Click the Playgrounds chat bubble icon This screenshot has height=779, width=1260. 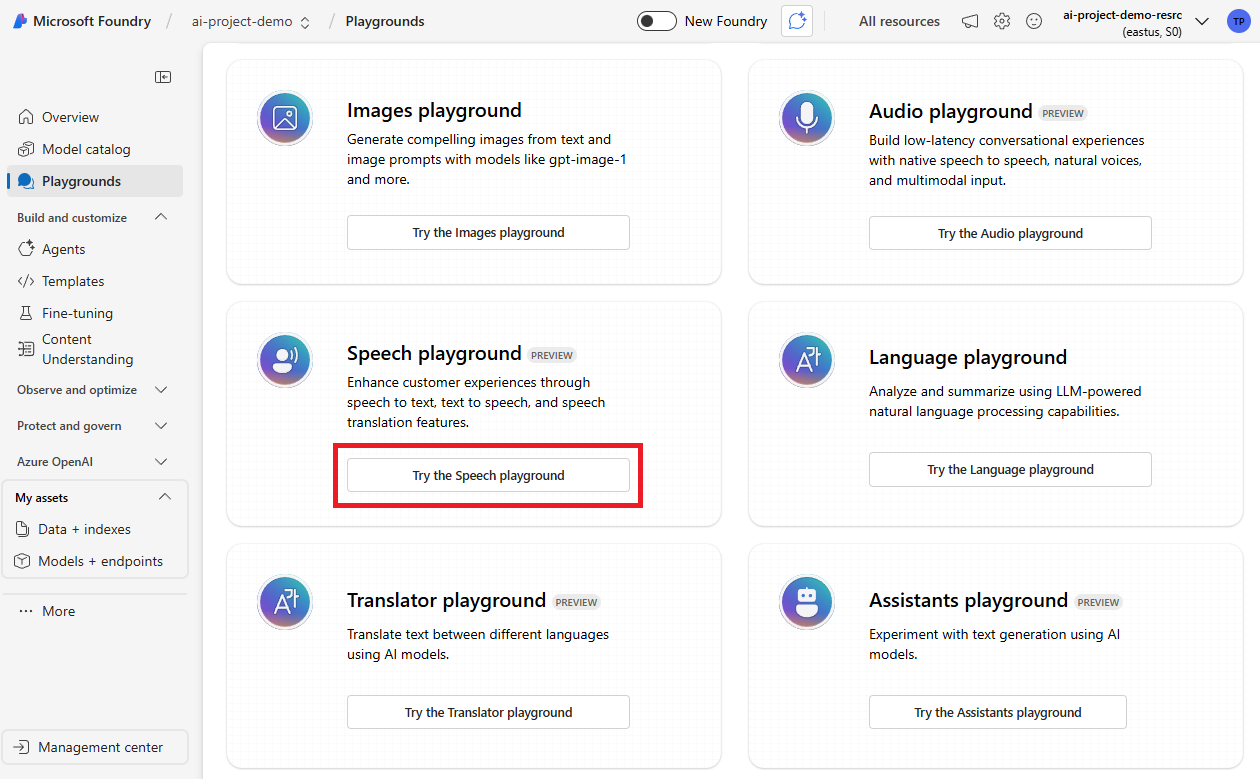click(x=26, y=181)
